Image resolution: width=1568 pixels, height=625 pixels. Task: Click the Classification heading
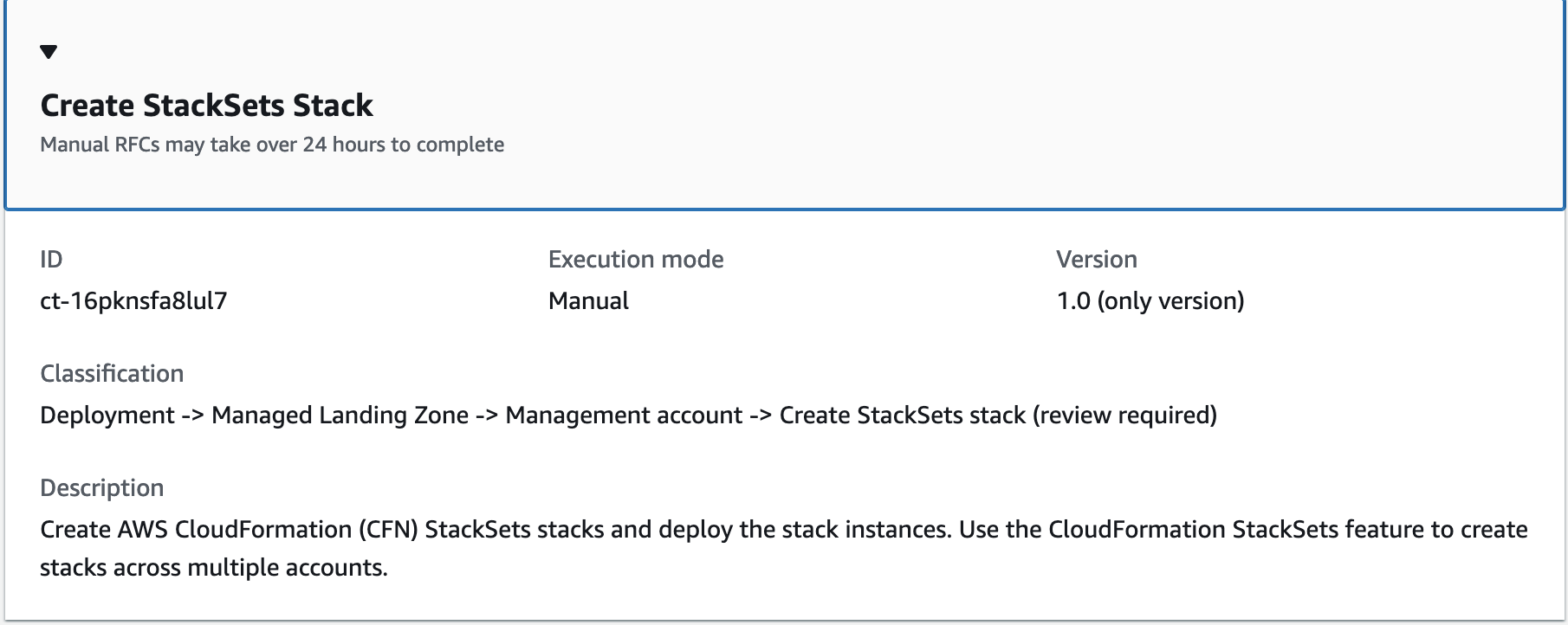click(x=111, y=373)
